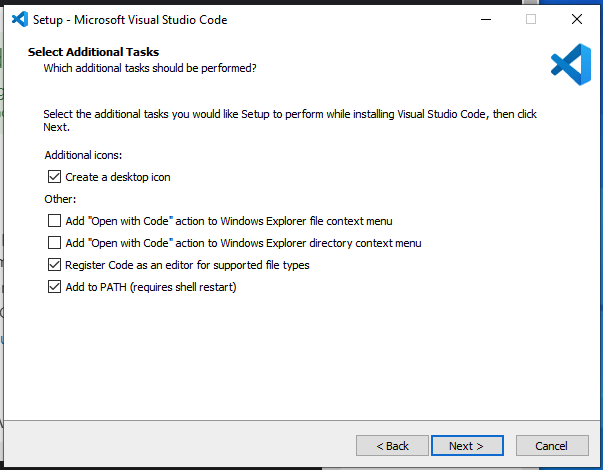The height and width of the screenshot is (470, 603).
Task: Disable Register Code as an editor option
Action: pyautogui.click(x=54, y=265)
